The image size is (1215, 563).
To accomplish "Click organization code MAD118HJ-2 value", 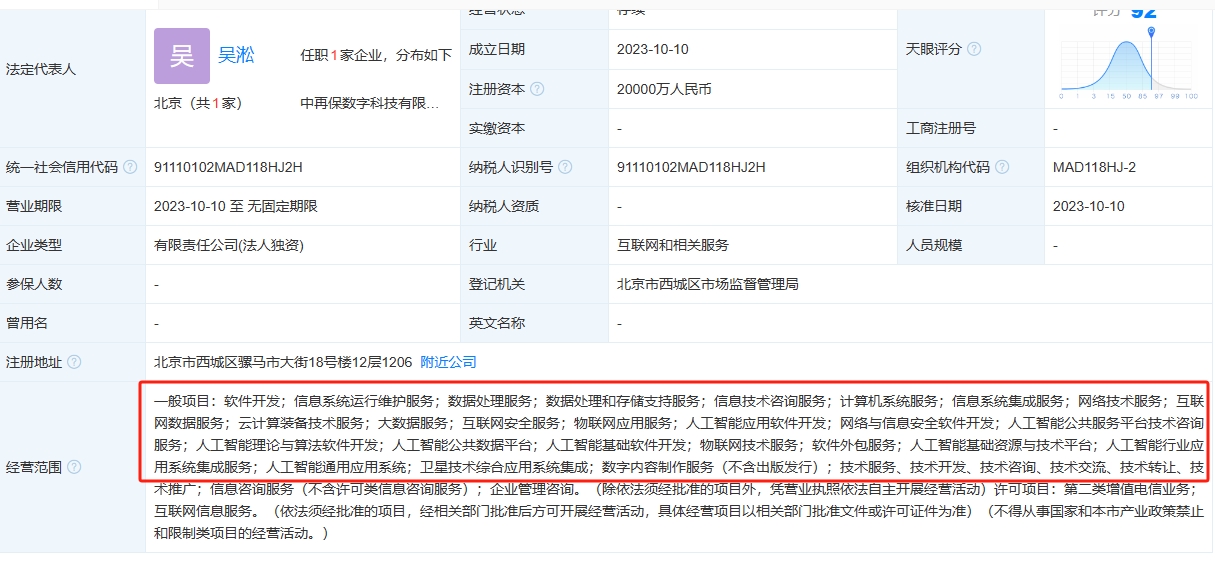I will pos(1094,167).
